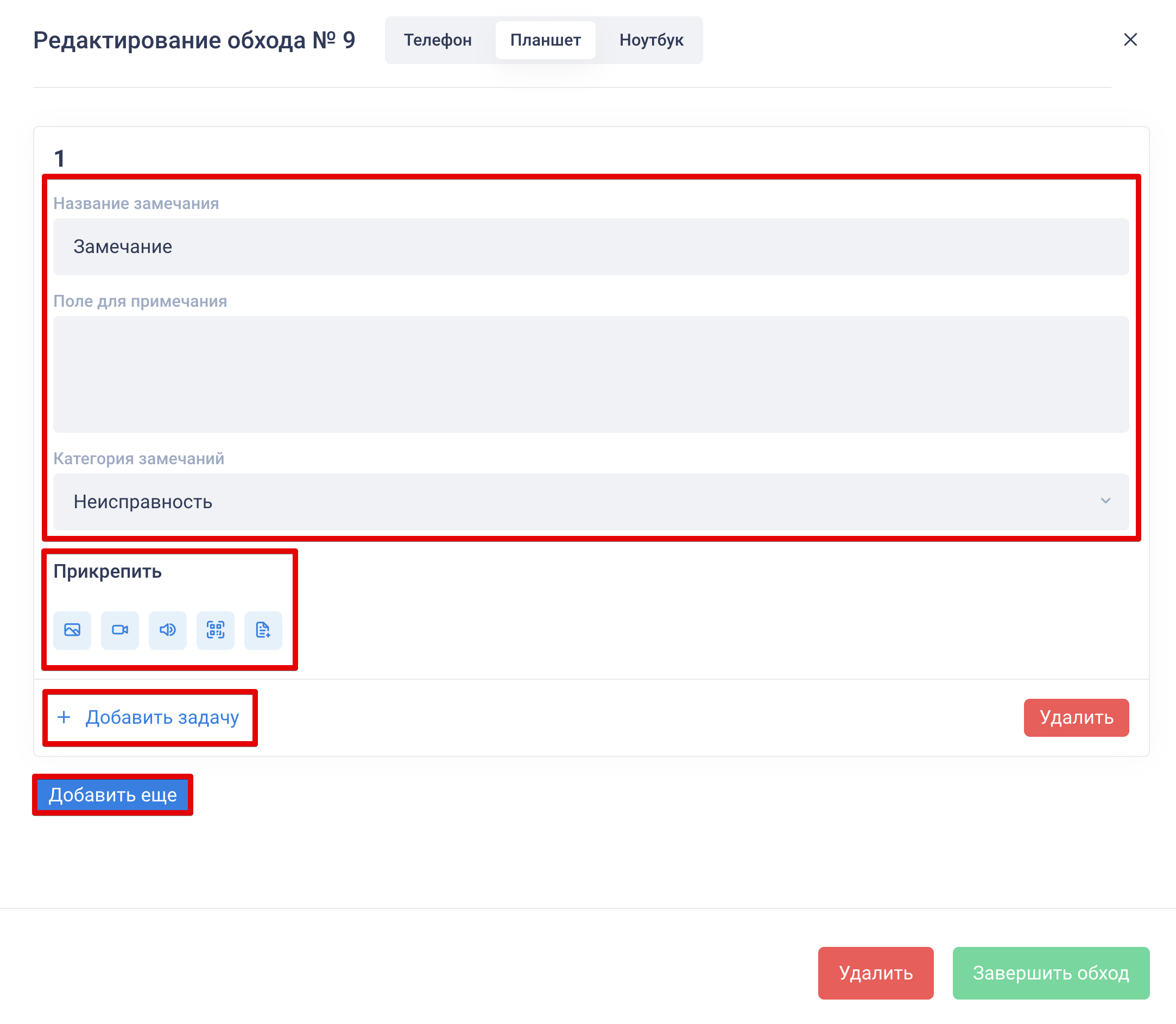The width and height of the screenshot is (1176, 1024).
Task: Attach a video with the camera icon
Action: tap(119, 630)
